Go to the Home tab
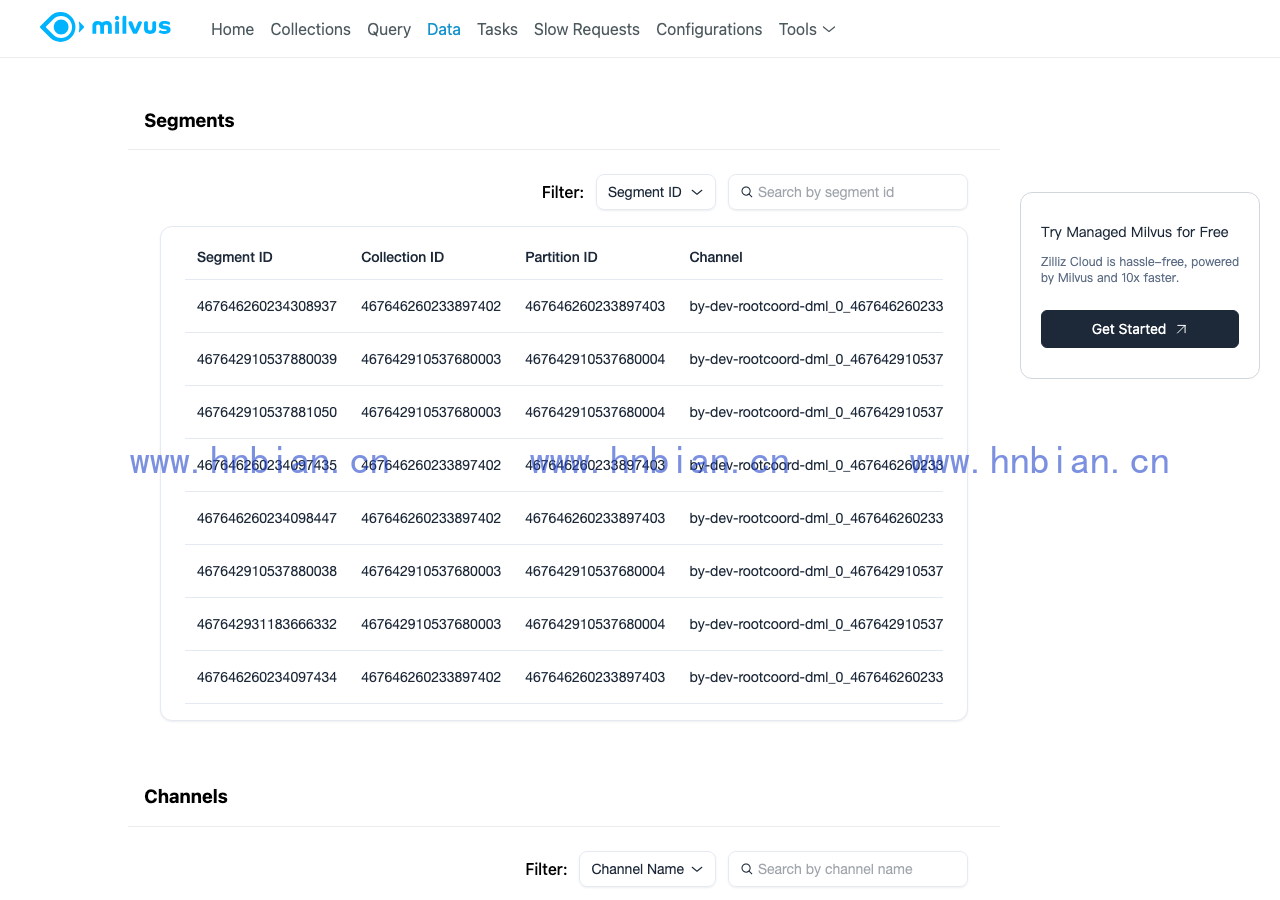1280x900 pixels. (232, 29)
